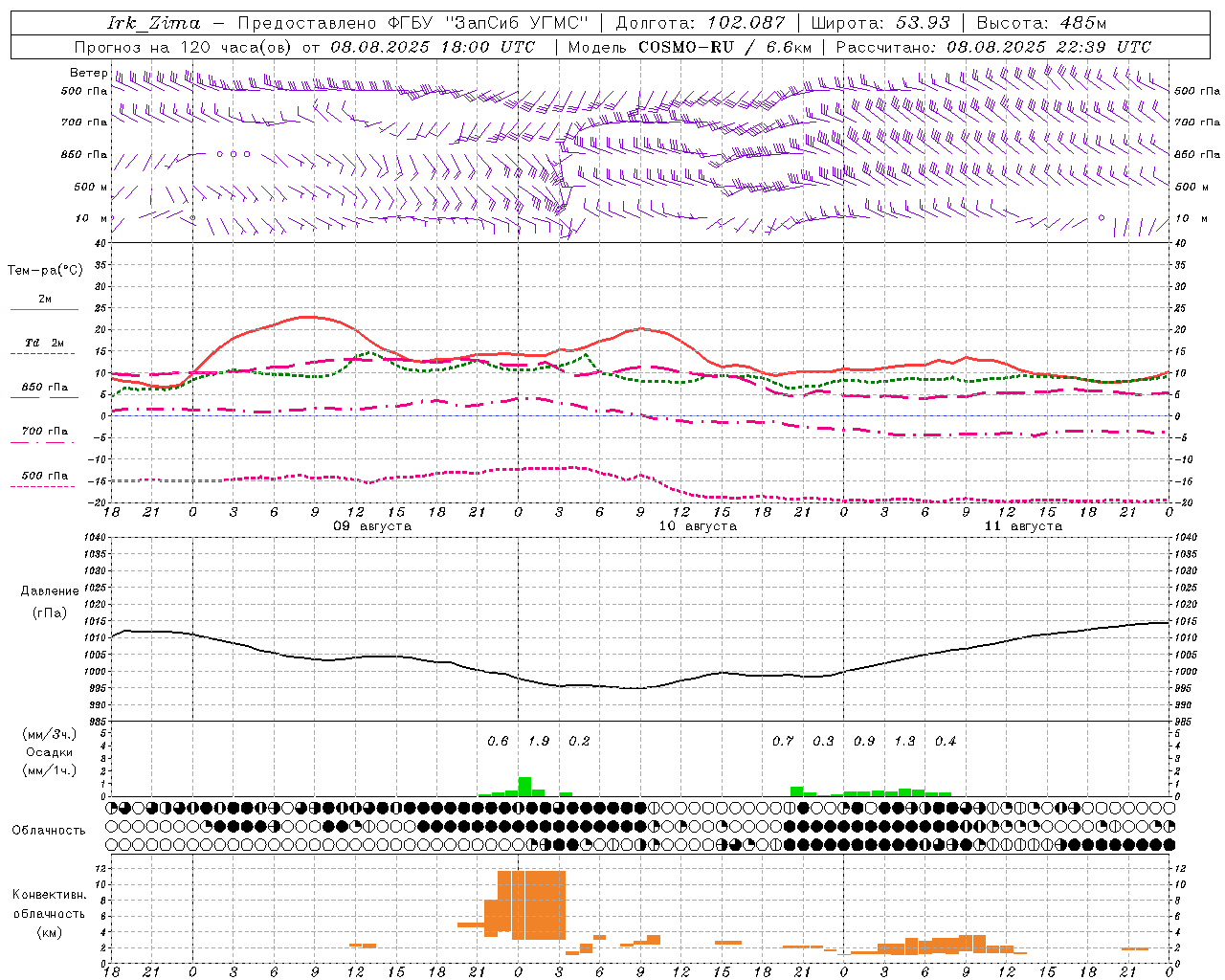
Task: Select the 'Прогноз на 120 часа(ов)' forecast text
Action: click(x=185, y=47)
